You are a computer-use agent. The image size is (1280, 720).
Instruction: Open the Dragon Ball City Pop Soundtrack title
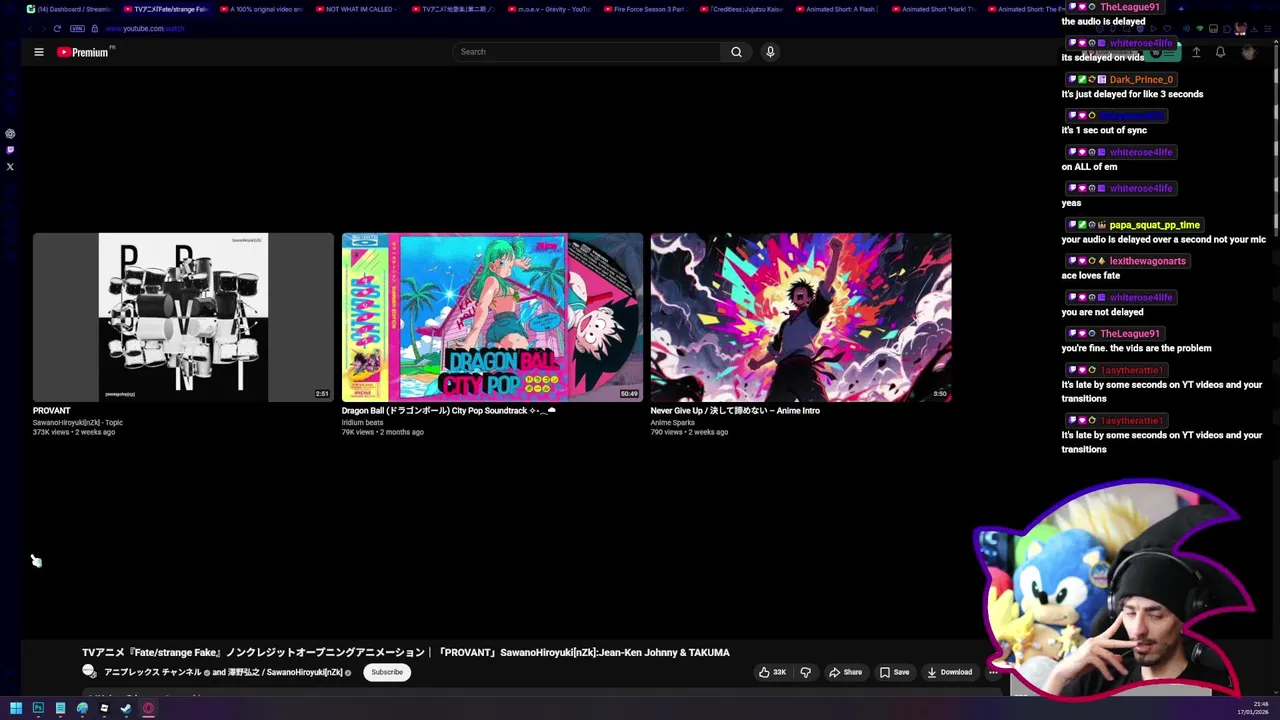click(448, 411)
